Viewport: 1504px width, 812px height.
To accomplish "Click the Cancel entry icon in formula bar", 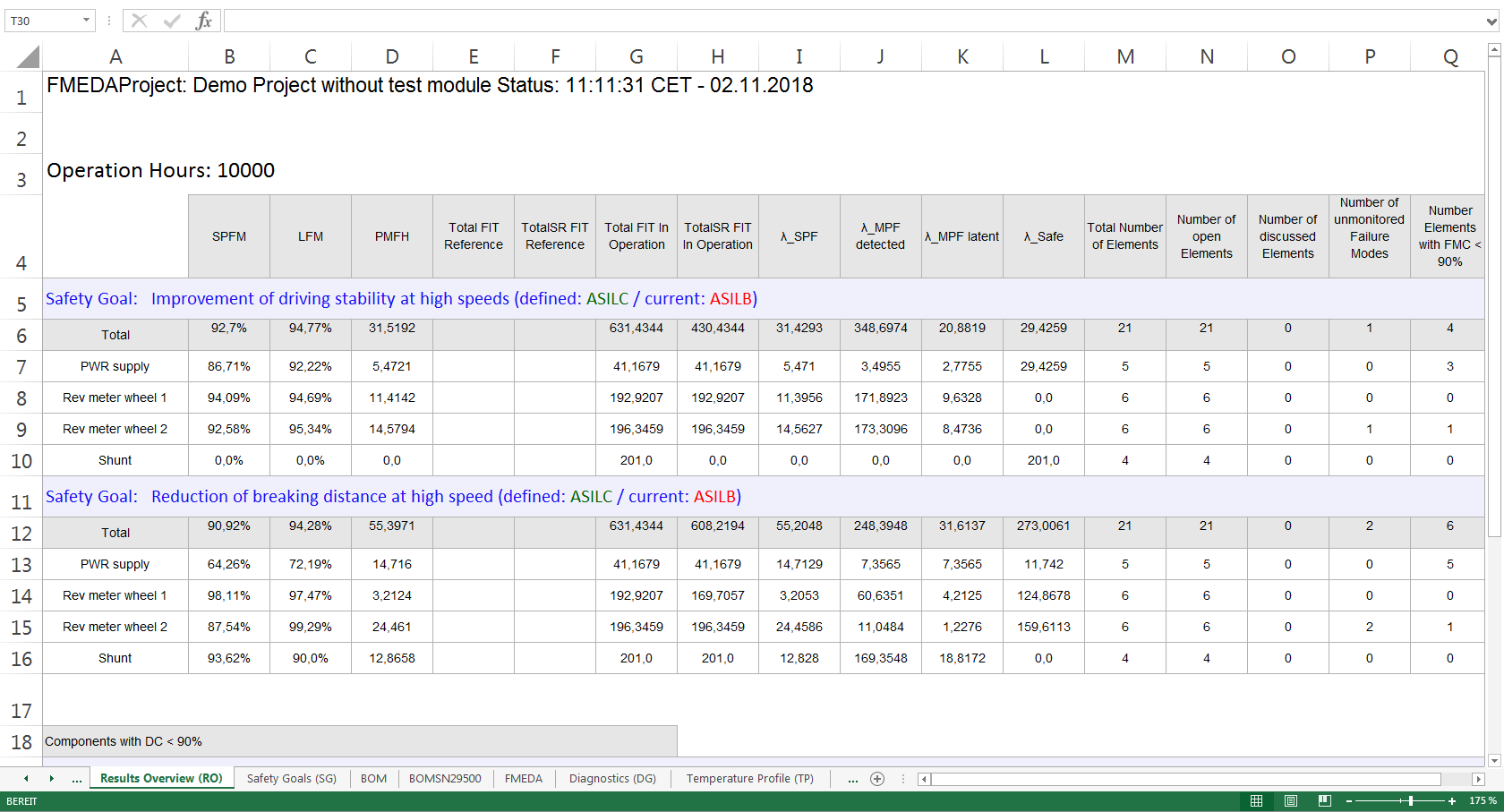I will click(139, 20).
